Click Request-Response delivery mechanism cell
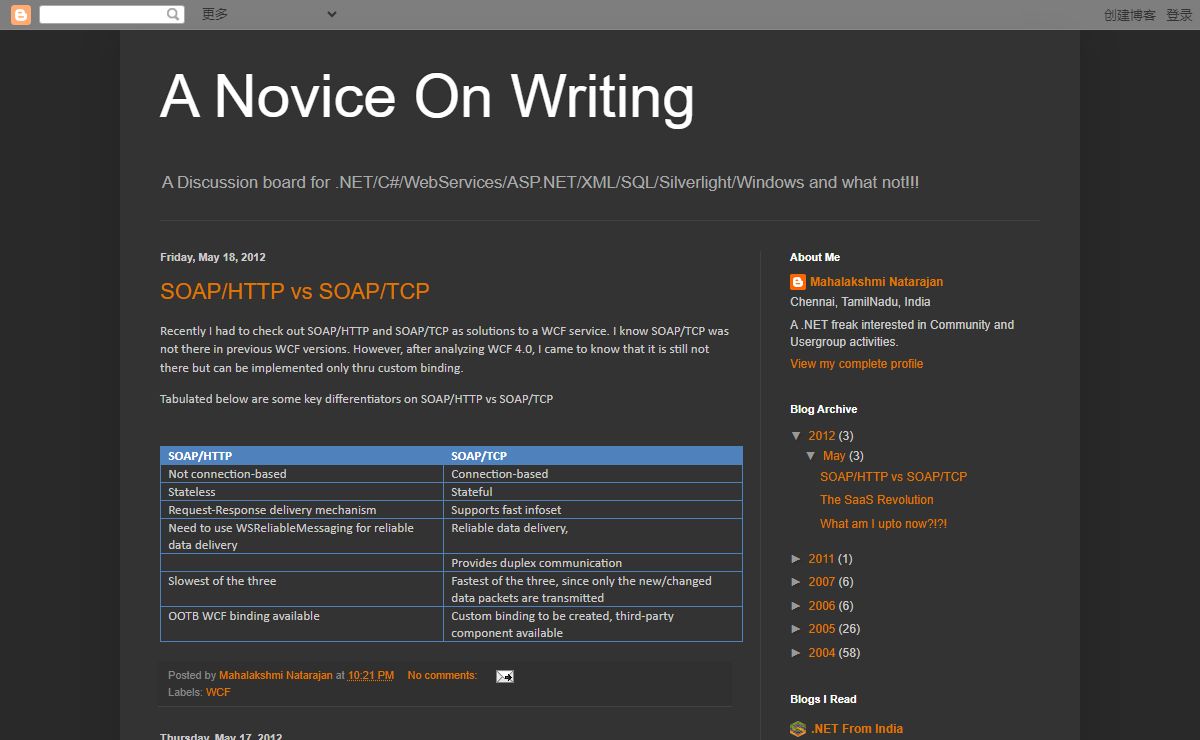Viewport: 1200px width, 740px height. [302, 510]
